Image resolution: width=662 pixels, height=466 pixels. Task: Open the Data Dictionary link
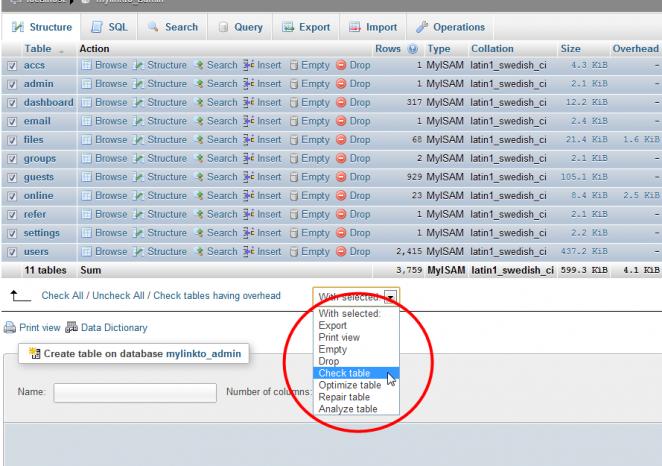pyautogui.click(x=114, y=328)
